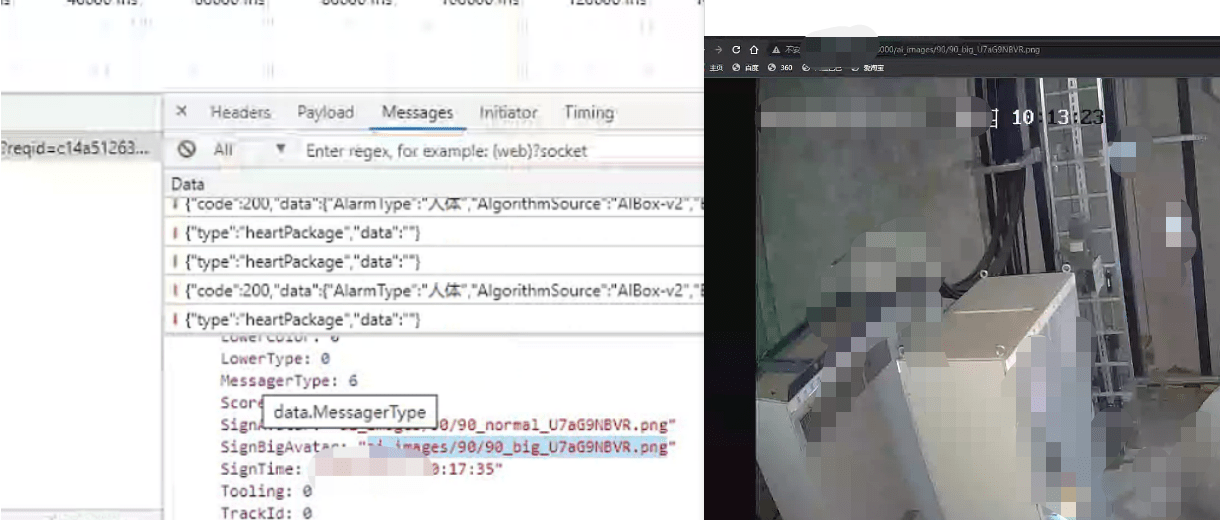Switch to the Timing tab
Image resolution: width=1220 pixels, height=520 pixels.
[588, 112]
